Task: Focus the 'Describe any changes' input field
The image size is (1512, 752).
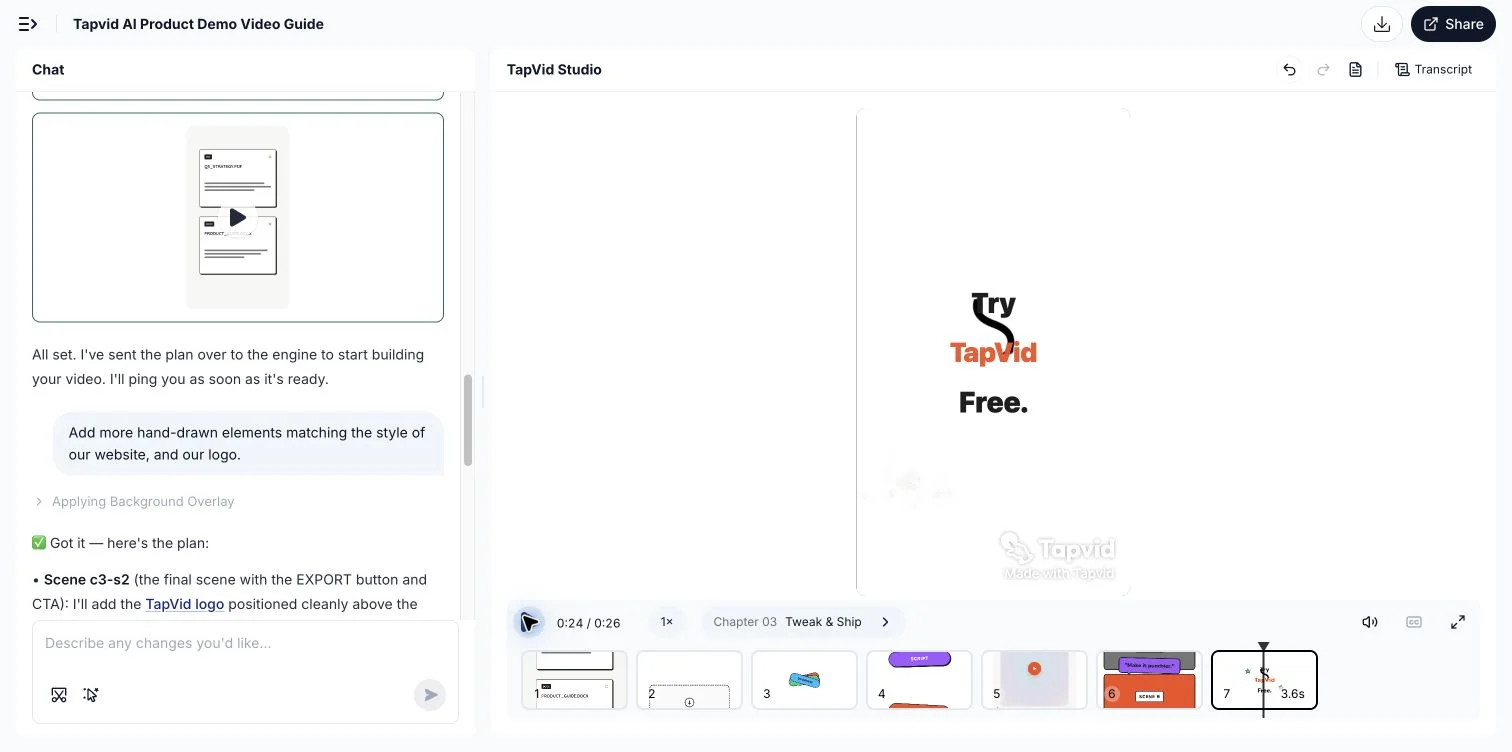Action: pos(245,643)
